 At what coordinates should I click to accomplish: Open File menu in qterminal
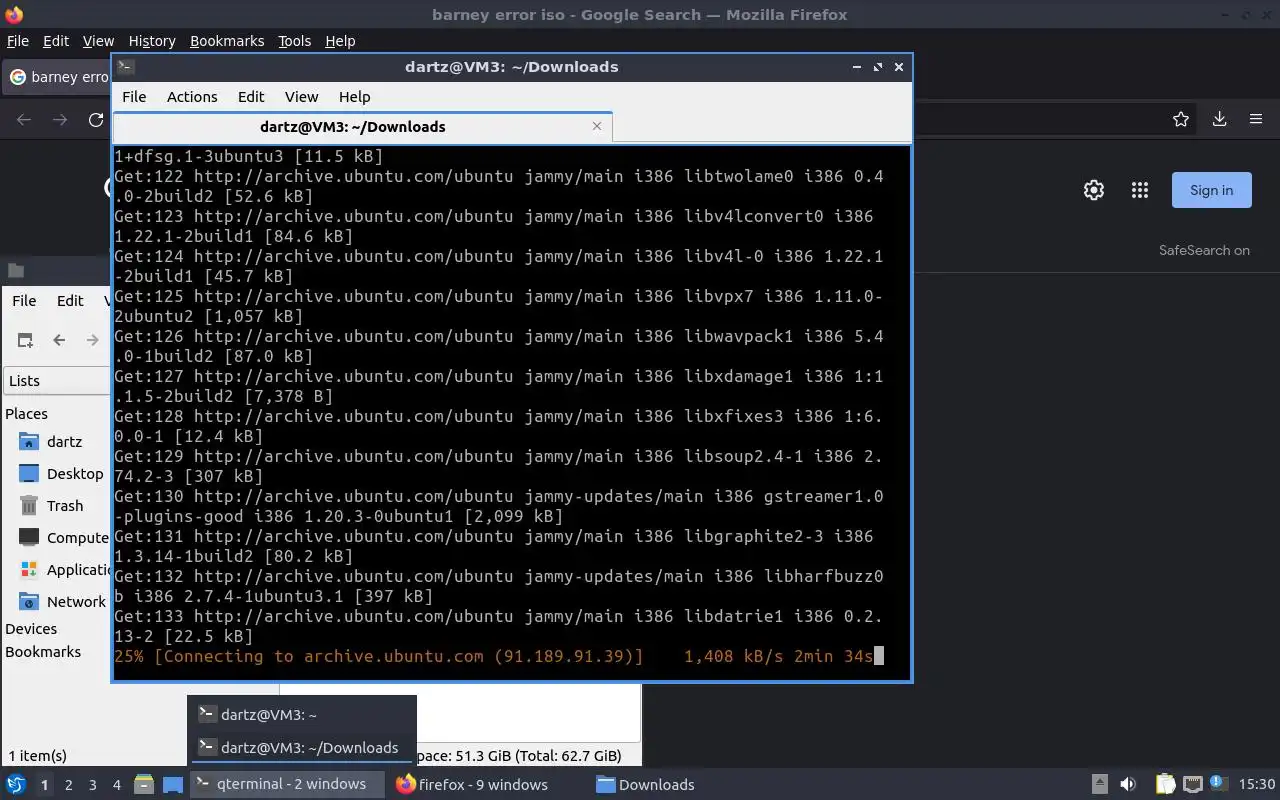pos(134,97)
